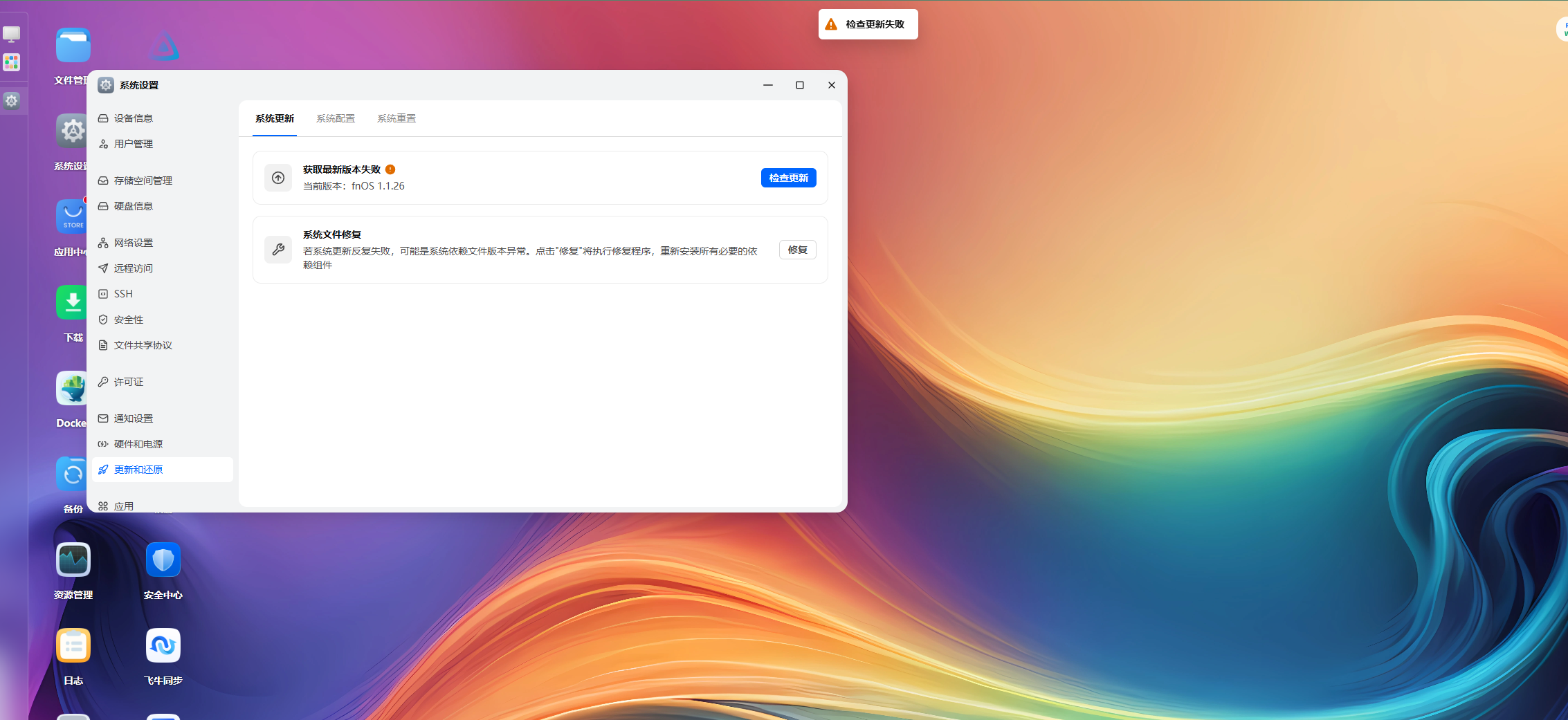Click the warning triangle in 检查更新失败 toast
Viewport: 1568px width, 720px height.
point(831,24)
